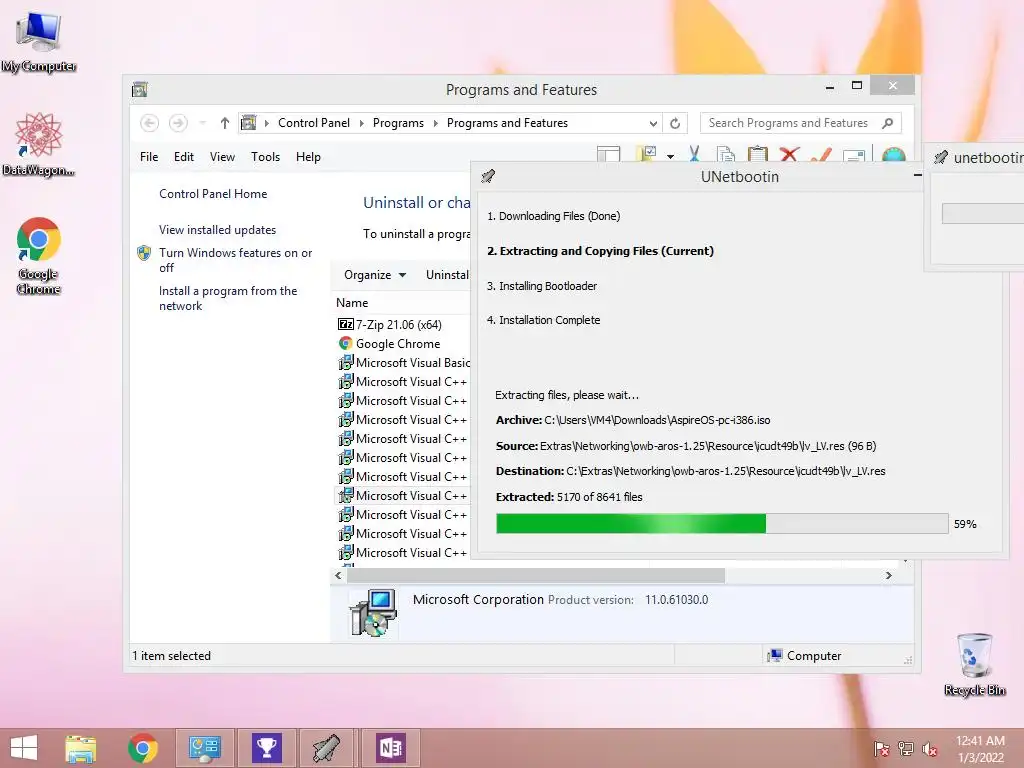This screenshot has height=768, width=1024.
Task: Click the checkmark toolbar icon
Action: [821, 154]
